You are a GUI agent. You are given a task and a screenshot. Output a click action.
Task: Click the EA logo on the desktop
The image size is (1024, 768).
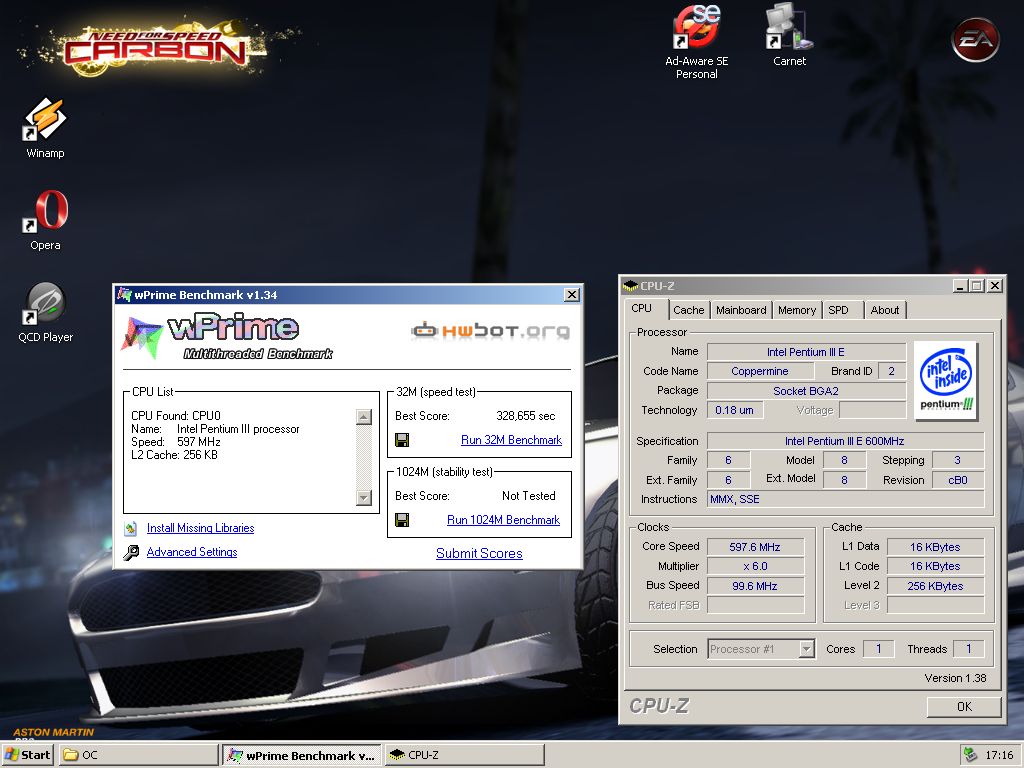point(976,40)
